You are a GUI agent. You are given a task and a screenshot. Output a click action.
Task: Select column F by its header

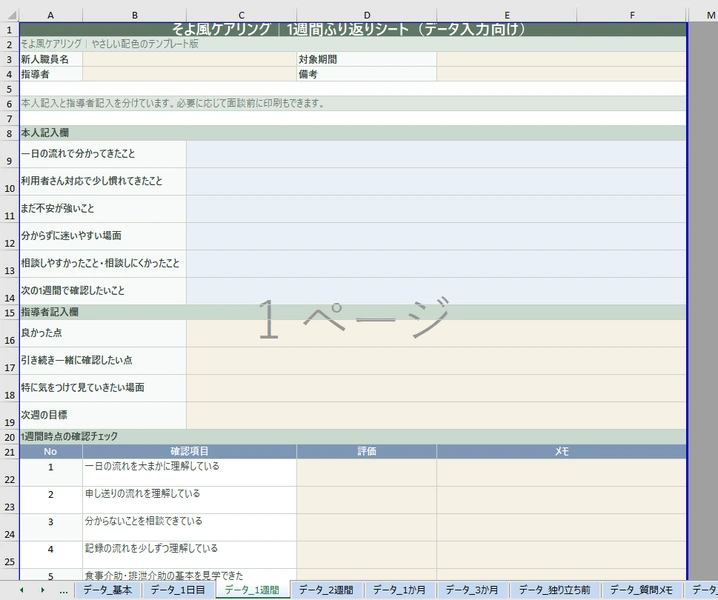632,14
